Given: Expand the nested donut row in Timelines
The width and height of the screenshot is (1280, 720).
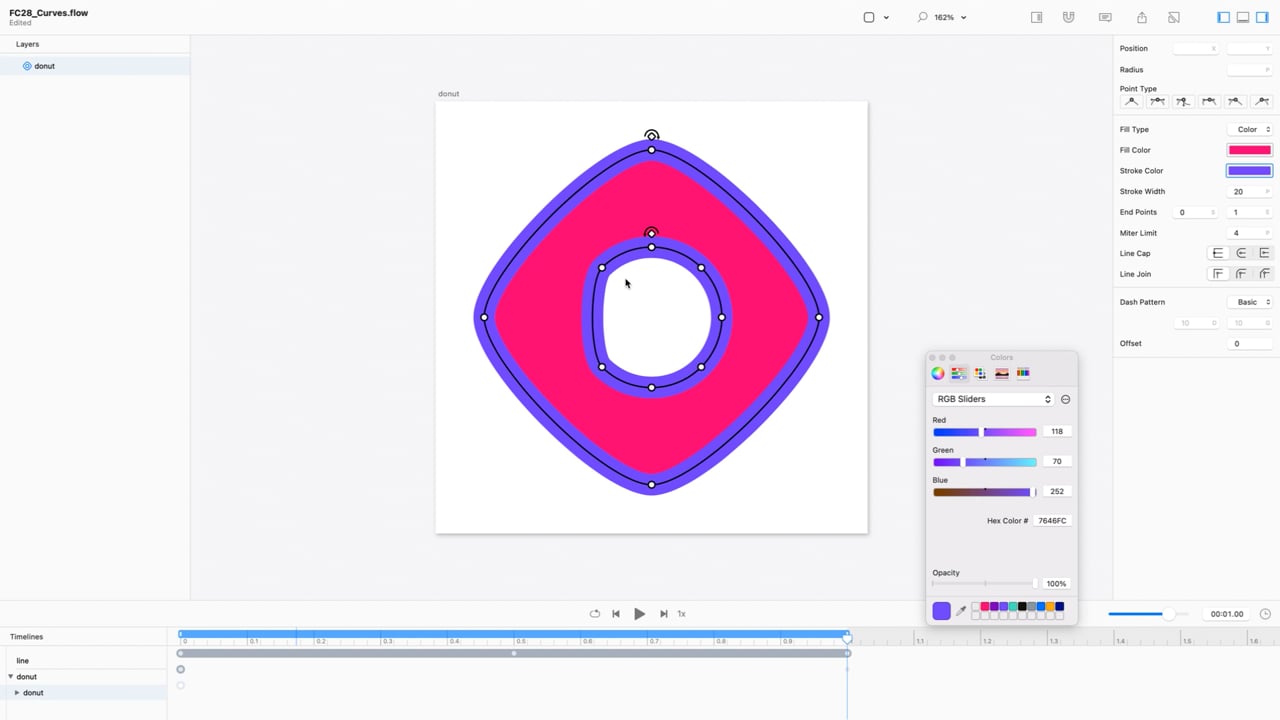Looking at the screenshot, I should pos(17,693).
